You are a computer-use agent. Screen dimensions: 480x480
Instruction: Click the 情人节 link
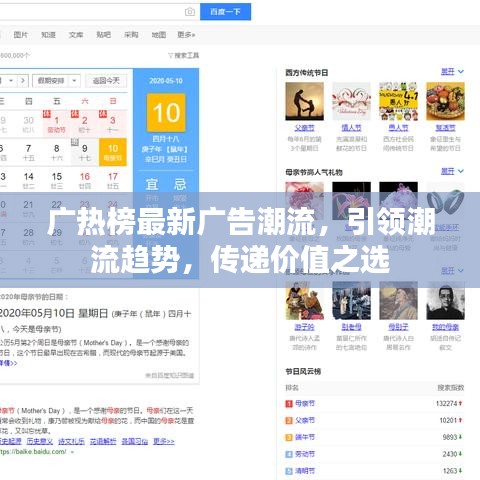[x=351, y=128]
